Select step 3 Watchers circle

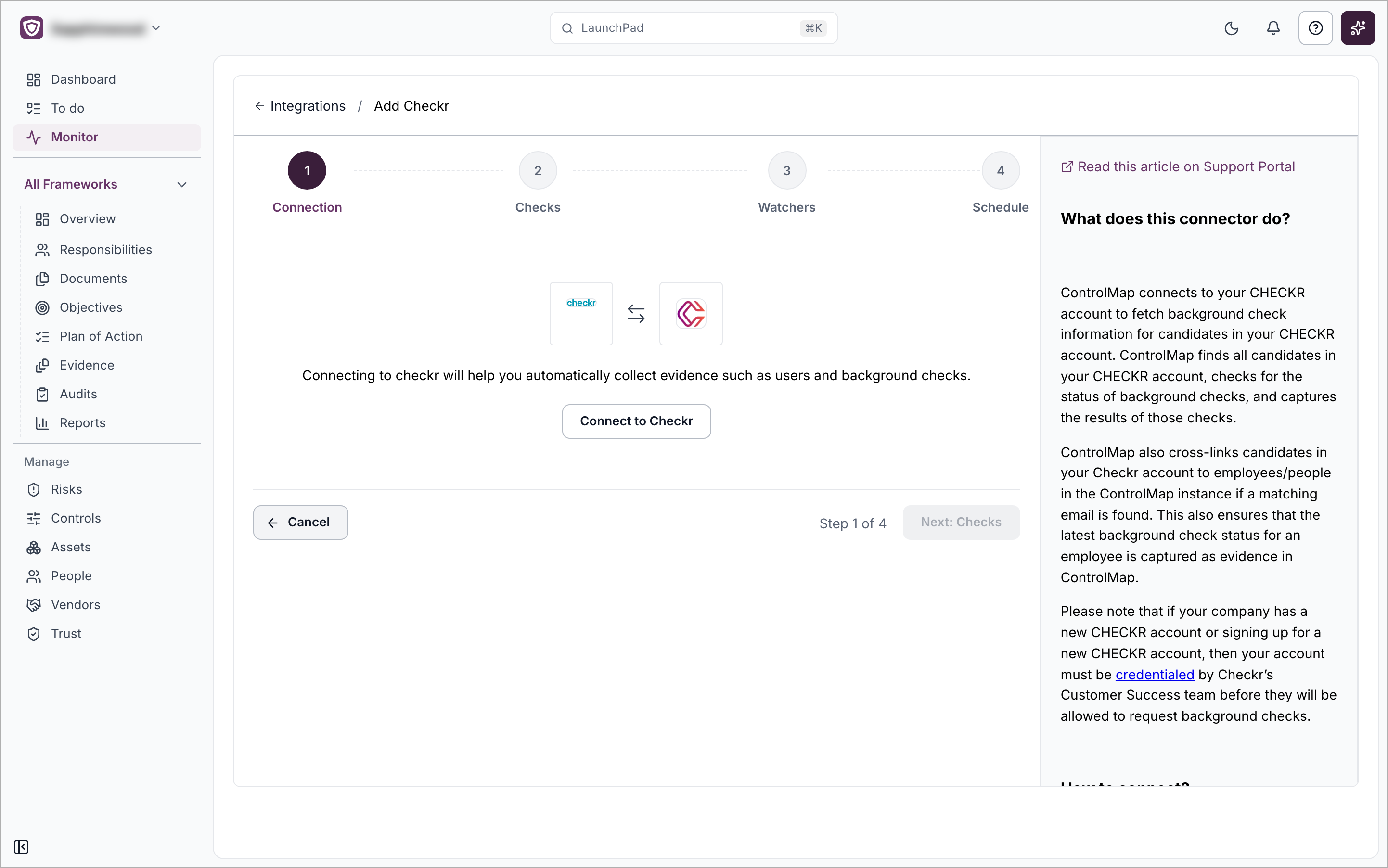tap(787, 170)
